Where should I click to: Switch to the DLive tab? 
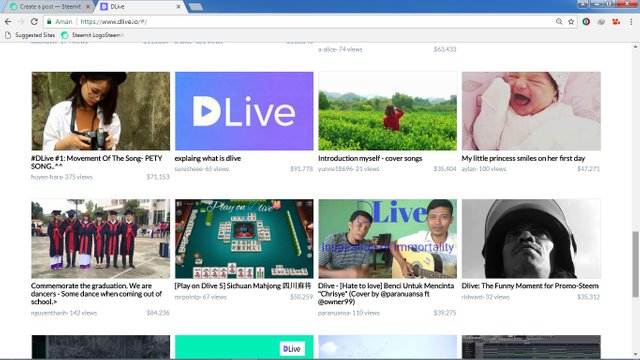(140, 7)
